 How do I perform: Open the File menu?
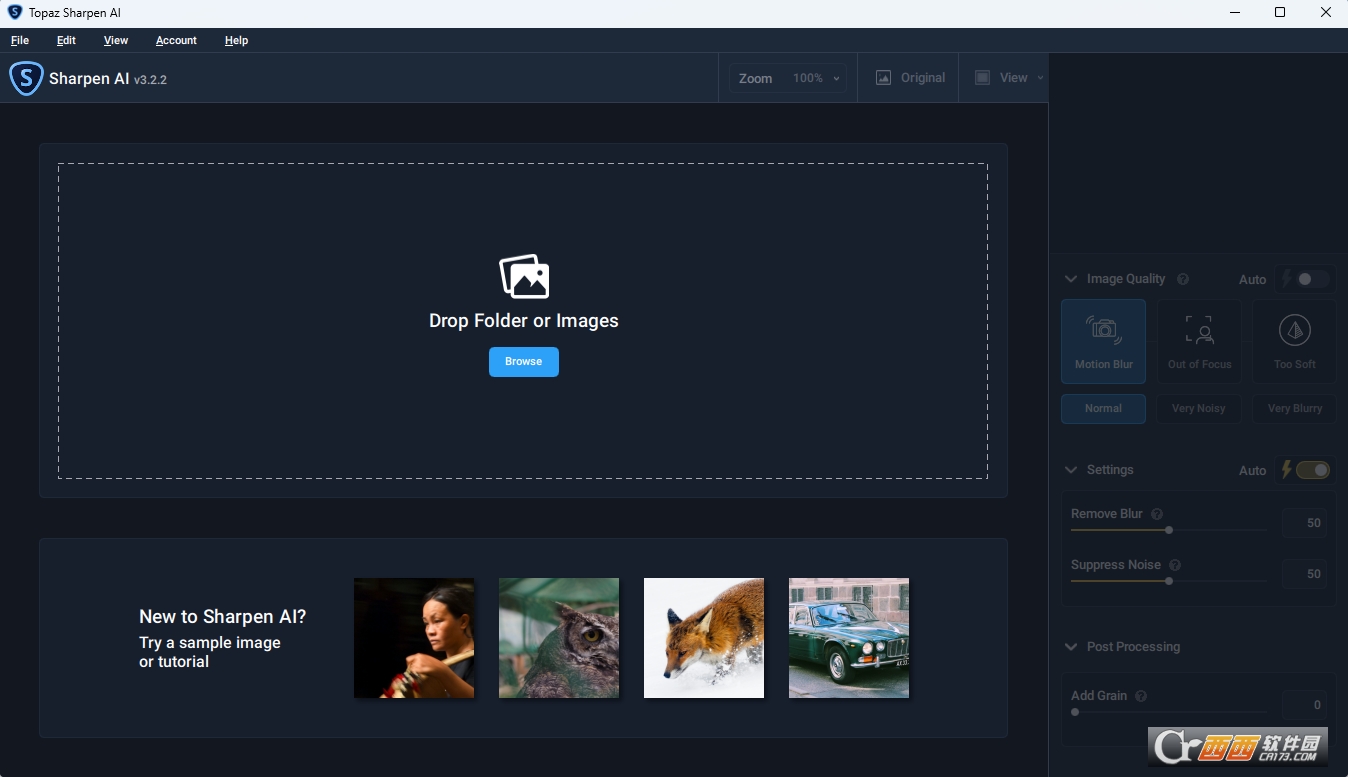click(x=20, y=41)
